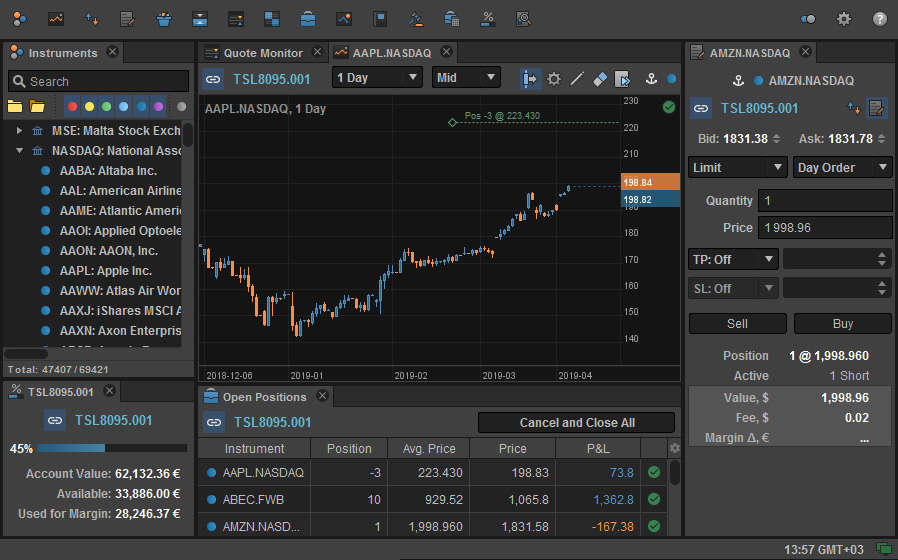Open the Limit order type dropdown
This screenshot has width=898, height=560.
click(738, 168)
